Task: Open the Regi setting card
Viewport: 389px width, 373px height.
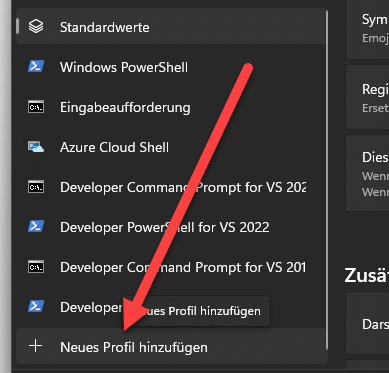Action: [367, 97]
